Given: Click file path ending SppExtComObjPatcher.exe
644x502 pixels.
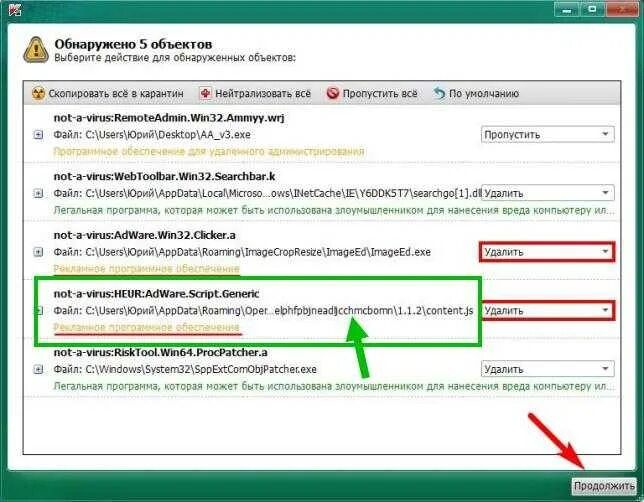Looking at the screenshot, I should pyautogui.click(x=185, y=369).
